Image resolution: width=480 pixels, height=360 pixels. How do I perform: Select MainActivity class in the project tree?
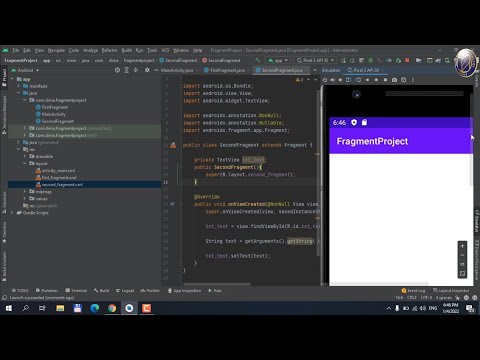click(x=53, y=114)
